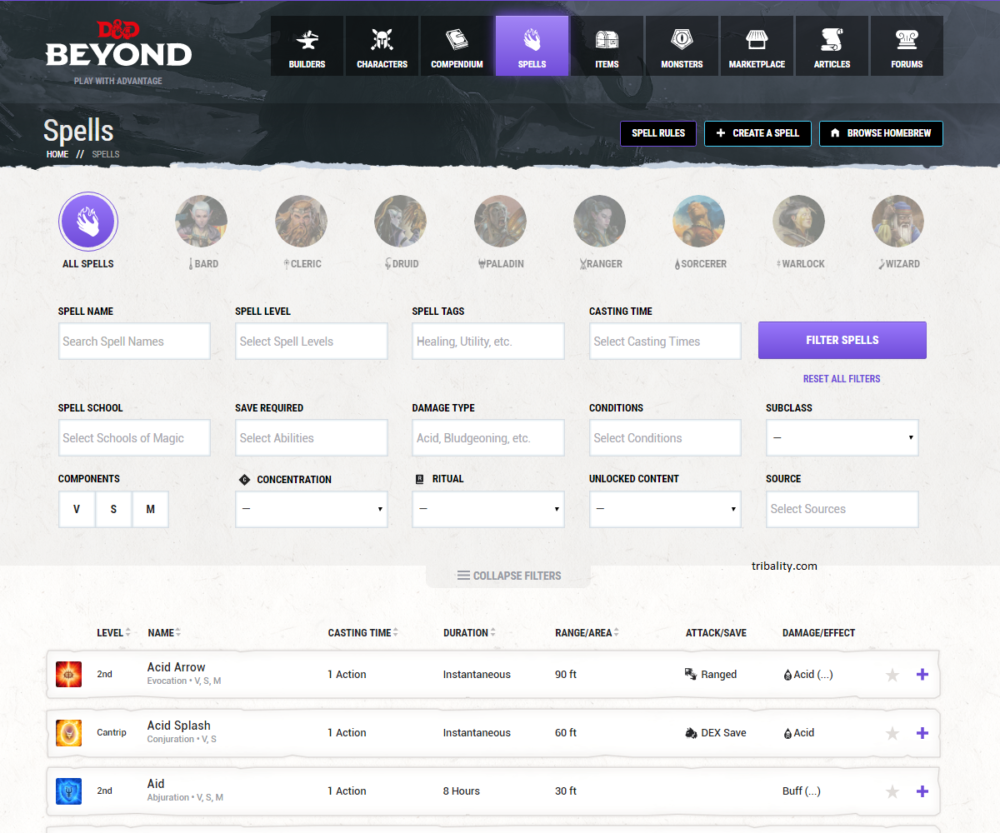The width and height of the screenshot is (1000, 833).
Task: Open the Forums navigation tab
Action: pos(907,46)
